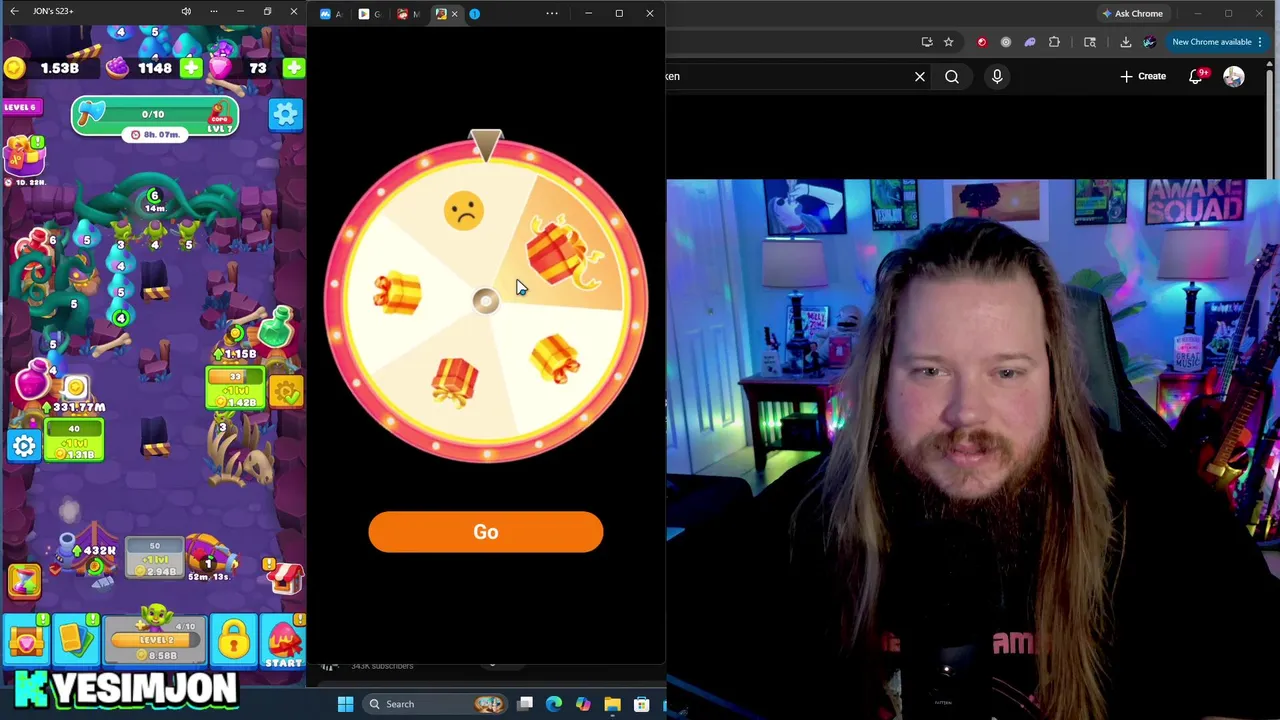This screenshot has width=1280, height=720.
Task: Tap the left gift box wheel segment
Action: [x=398, y=294]
